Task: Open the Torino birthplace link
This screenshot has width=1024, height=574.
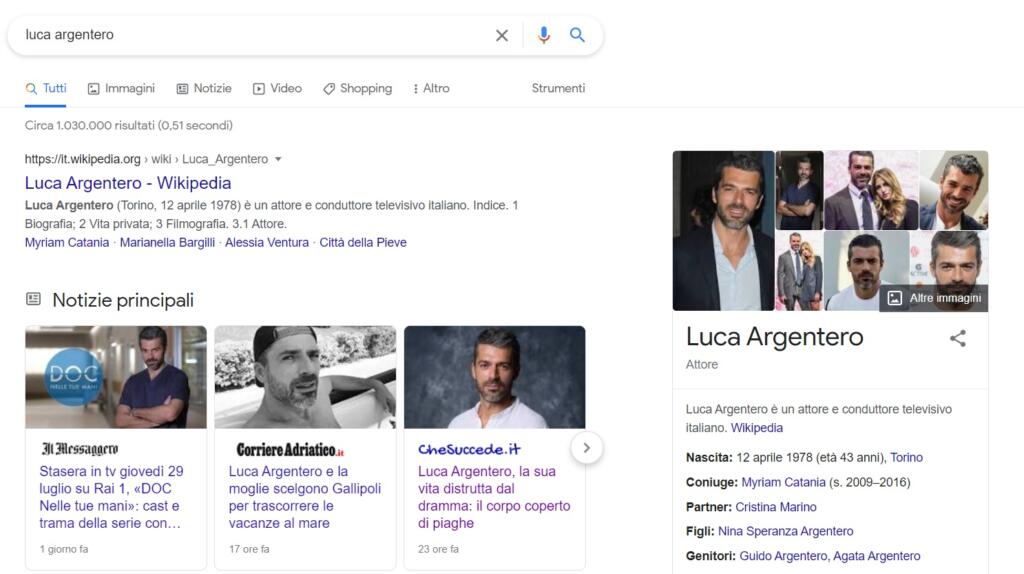Action: point(906,457)
